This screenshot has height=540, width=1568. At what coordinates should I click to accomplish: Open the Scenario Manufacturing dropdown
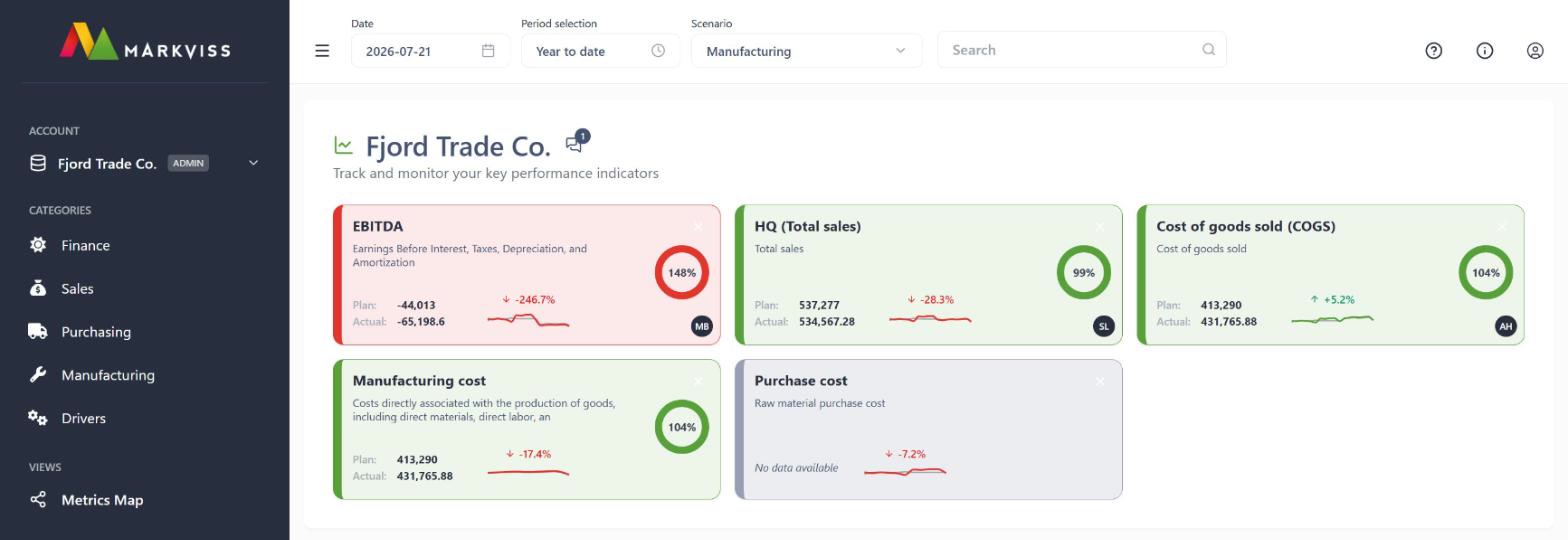pos(806,51)
